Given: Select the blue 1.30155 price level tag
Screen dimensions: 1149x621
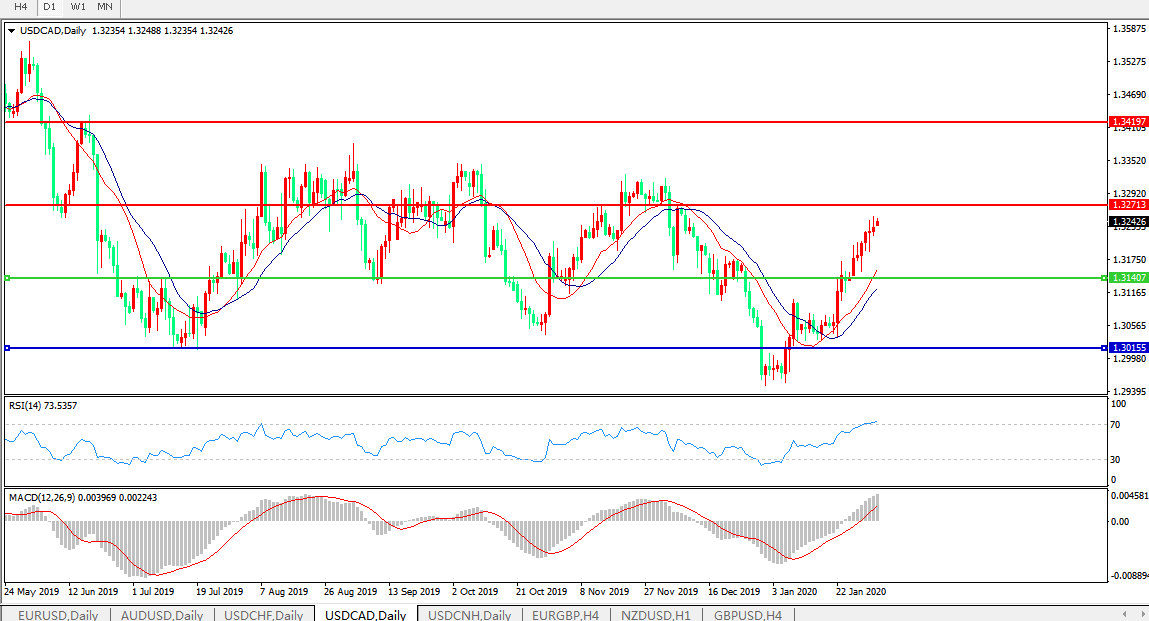Looking at the screenshot, I should point(1128,347).
